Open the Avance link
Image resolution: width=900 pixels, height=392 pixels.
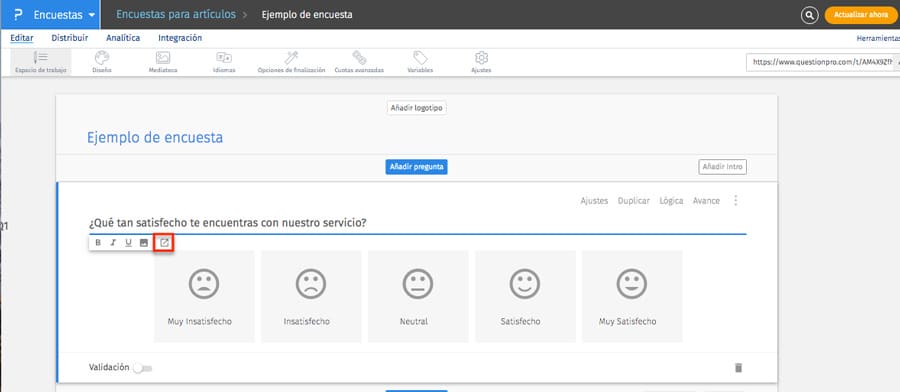tap(706, 201)
